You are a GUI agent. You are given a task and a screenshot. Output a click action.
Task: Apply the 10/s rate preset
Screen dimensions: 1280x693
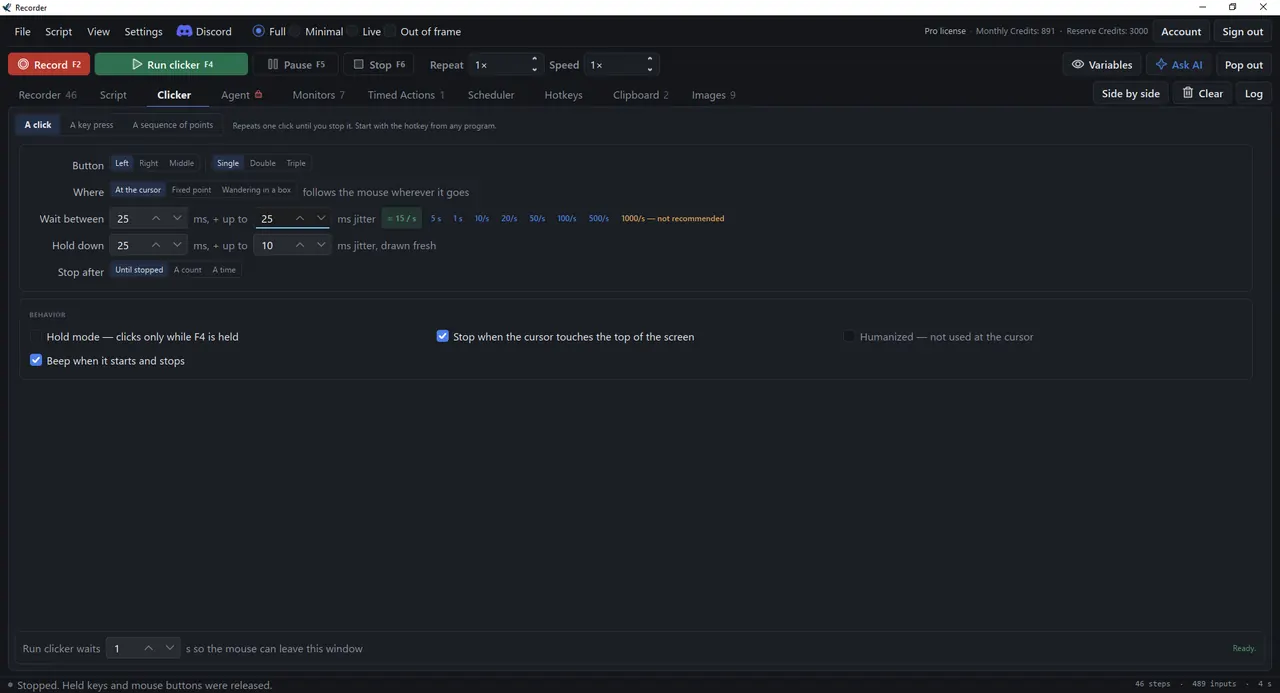[x=482, y=218]
